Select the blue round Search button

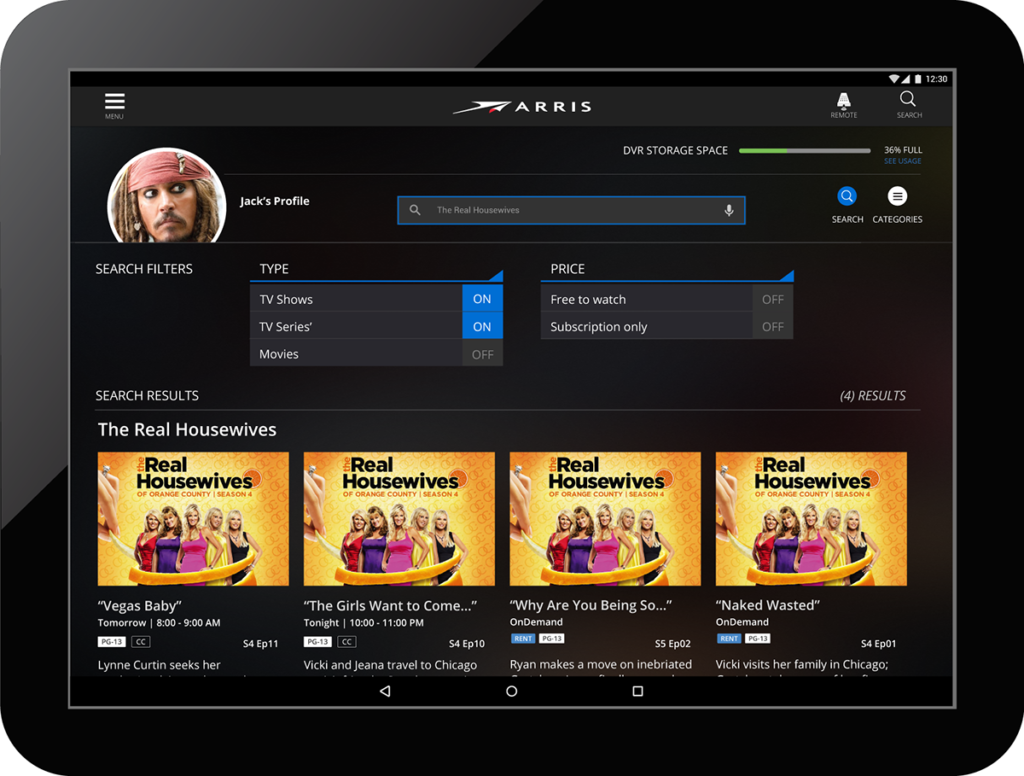coord(847,196)
